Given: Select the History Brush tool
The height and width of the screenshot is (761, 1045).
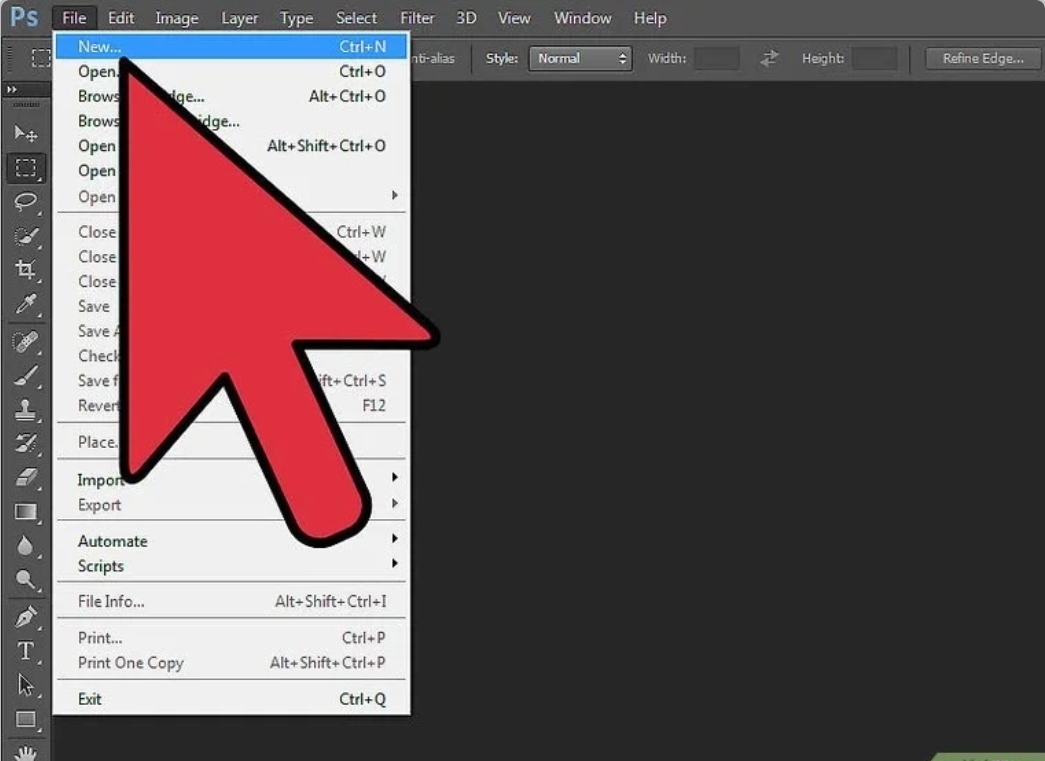Looking at the screenshot, I should point(25,444).
